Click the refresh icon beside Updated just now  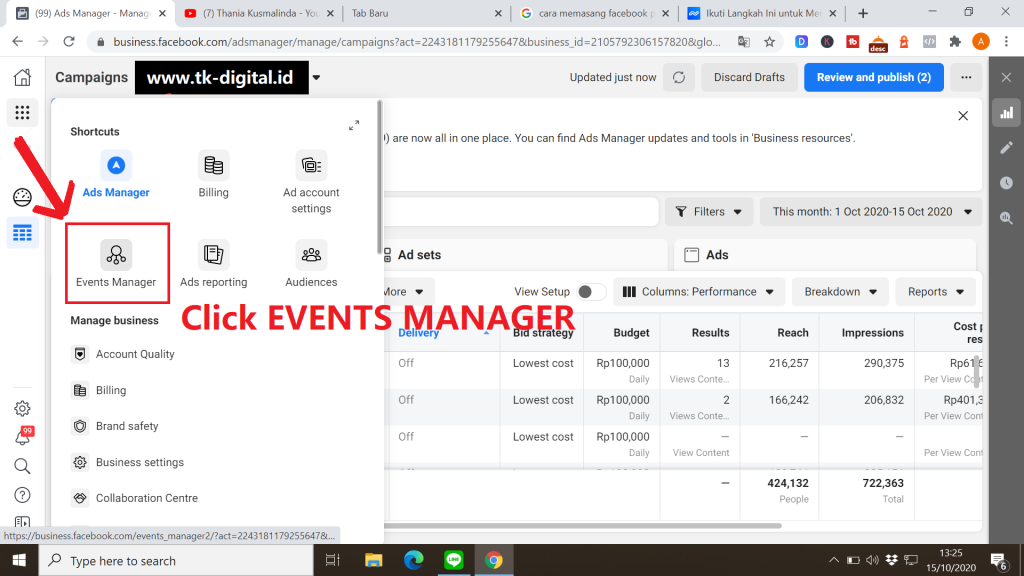pyautogui.click(x=679, y=77)
